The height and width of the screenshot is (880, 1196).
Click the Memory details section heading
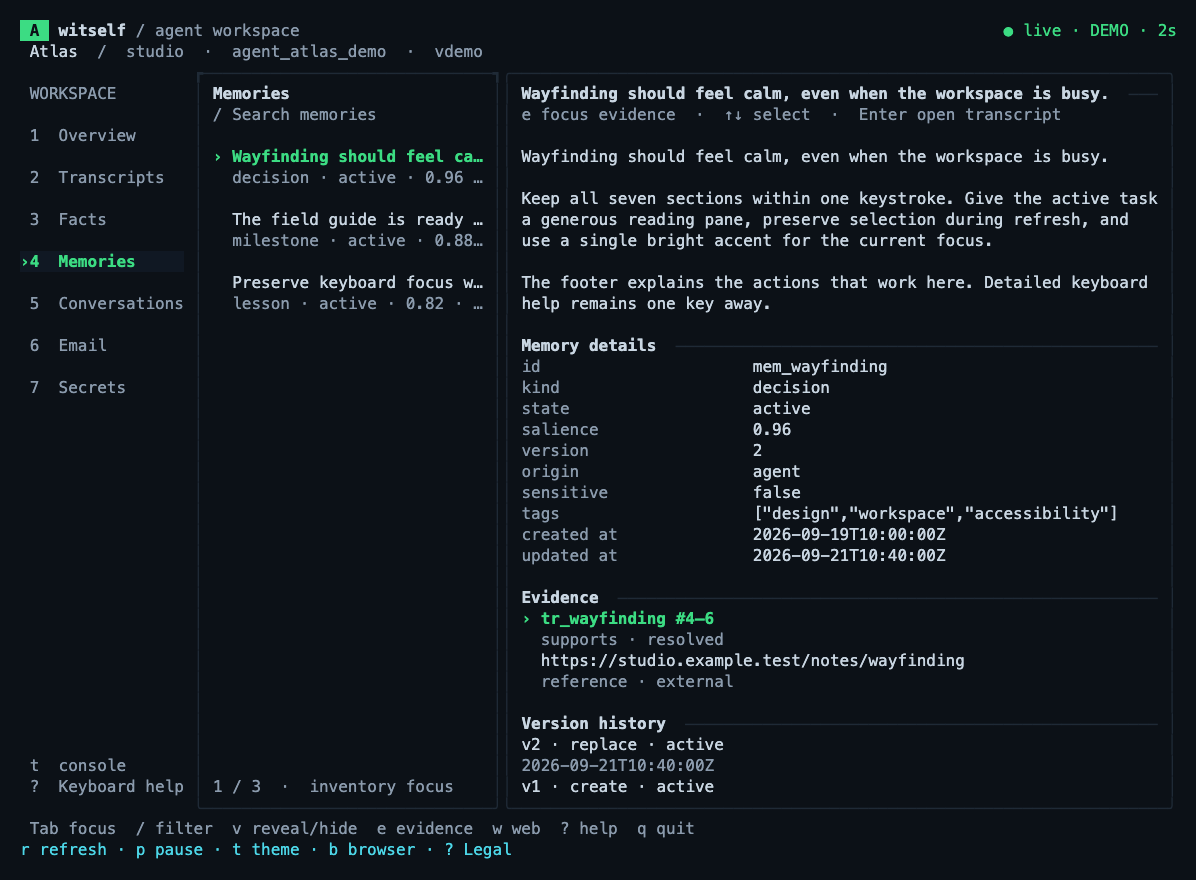(x=588, y=345)
